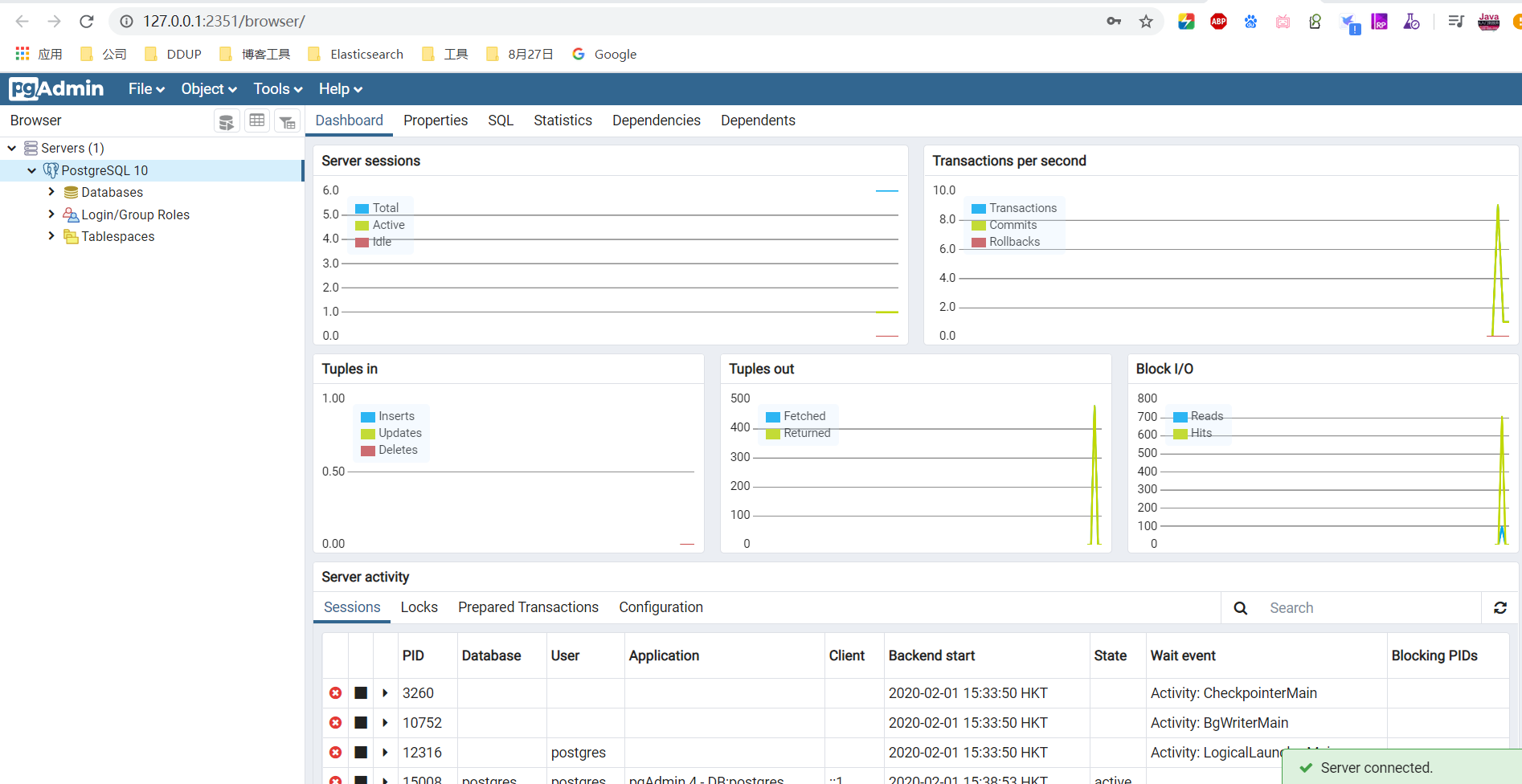Open the Apps grid bookmark icon
Viewport: 1522px width, 784px height.
pyautogui.click(x=23, y=53)
